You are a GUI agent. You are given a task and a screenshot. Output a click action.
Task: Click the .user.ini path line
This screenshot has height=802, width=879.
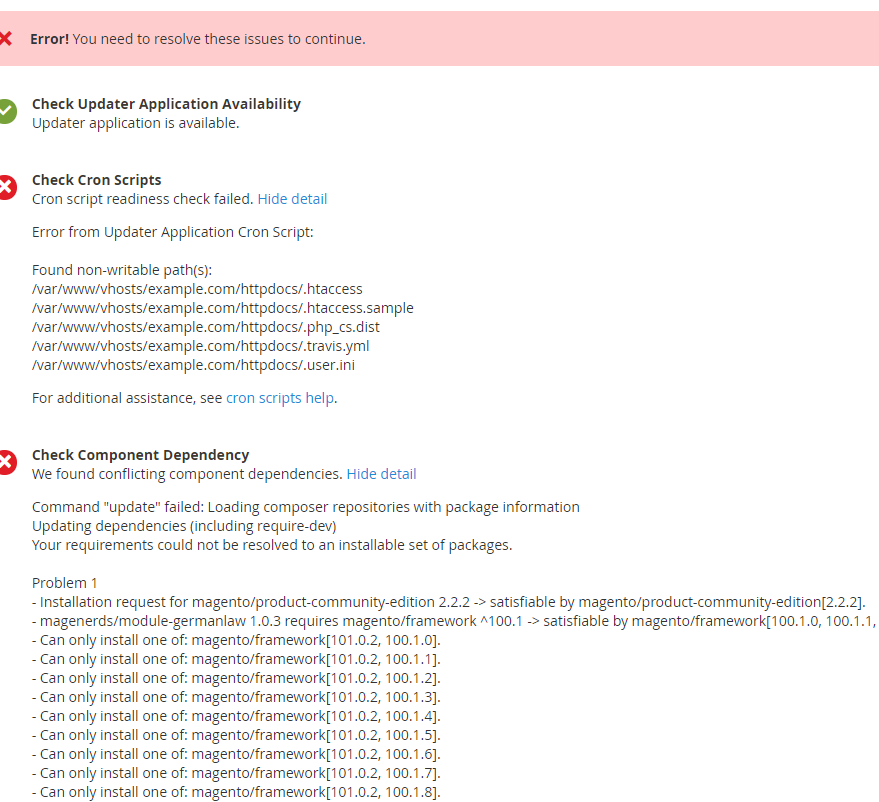point(193,365)
